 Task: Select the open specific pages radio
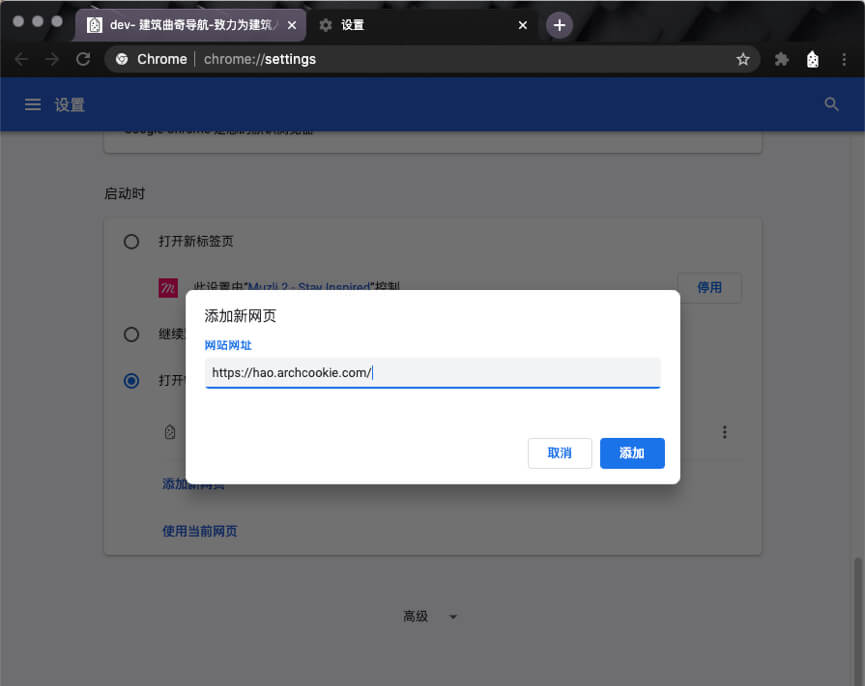(131, 380)
